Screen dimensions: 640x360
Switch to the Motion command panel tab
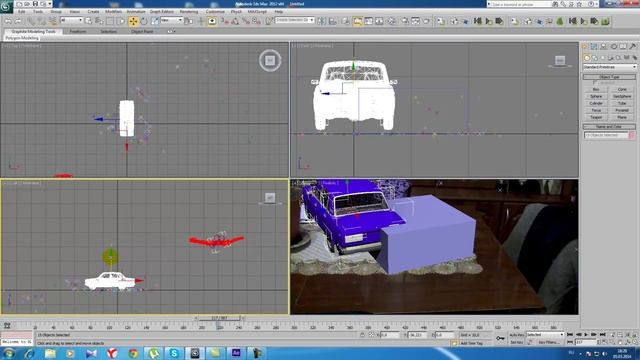613,47
